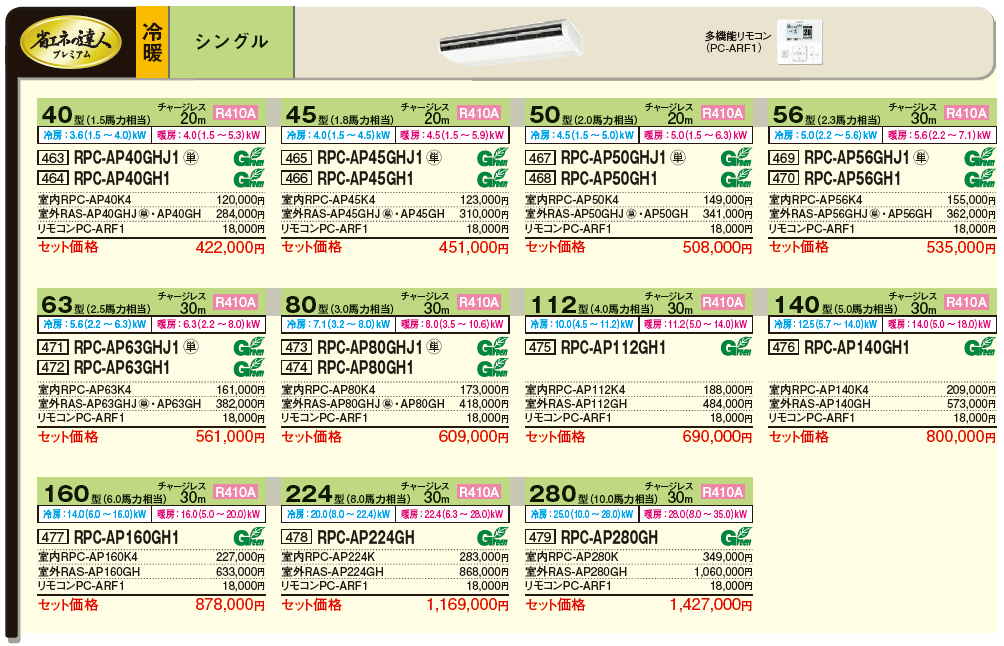
Task: Click the Green logo beside RPC-AP160GH1
Action: (249, 537)
